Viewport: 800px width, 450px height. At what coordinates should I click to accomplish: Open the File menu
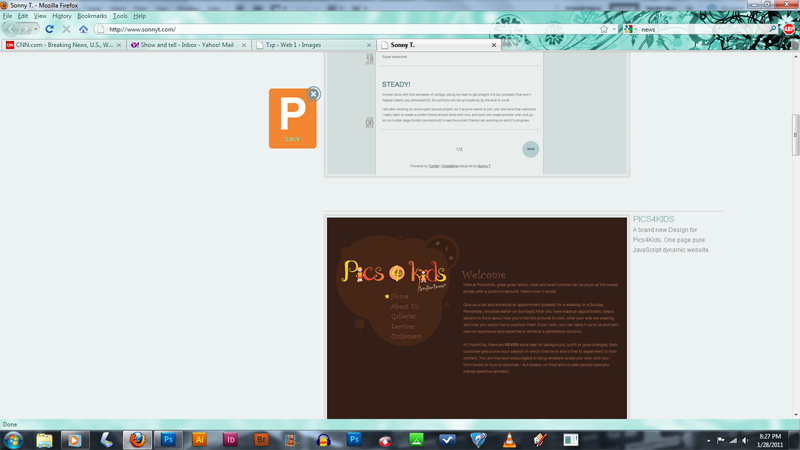(x=7, y=16)
